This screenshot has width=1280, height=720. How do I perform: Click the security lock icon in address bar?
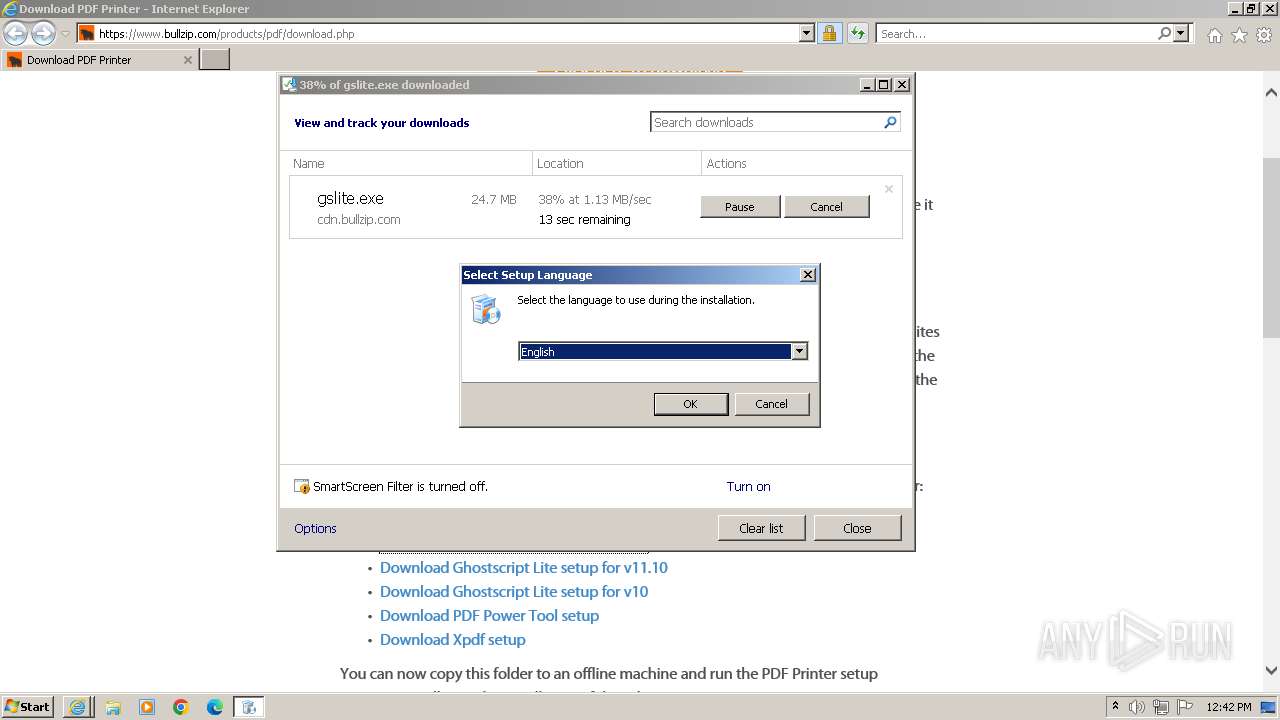(x=829, y=33)
